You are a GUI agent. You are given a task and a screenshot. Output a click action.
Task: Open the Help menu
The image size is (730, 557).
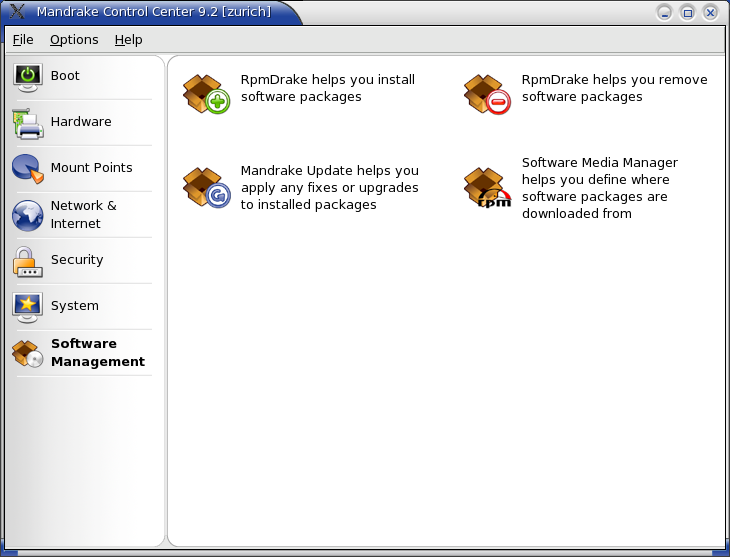(128, 40)
